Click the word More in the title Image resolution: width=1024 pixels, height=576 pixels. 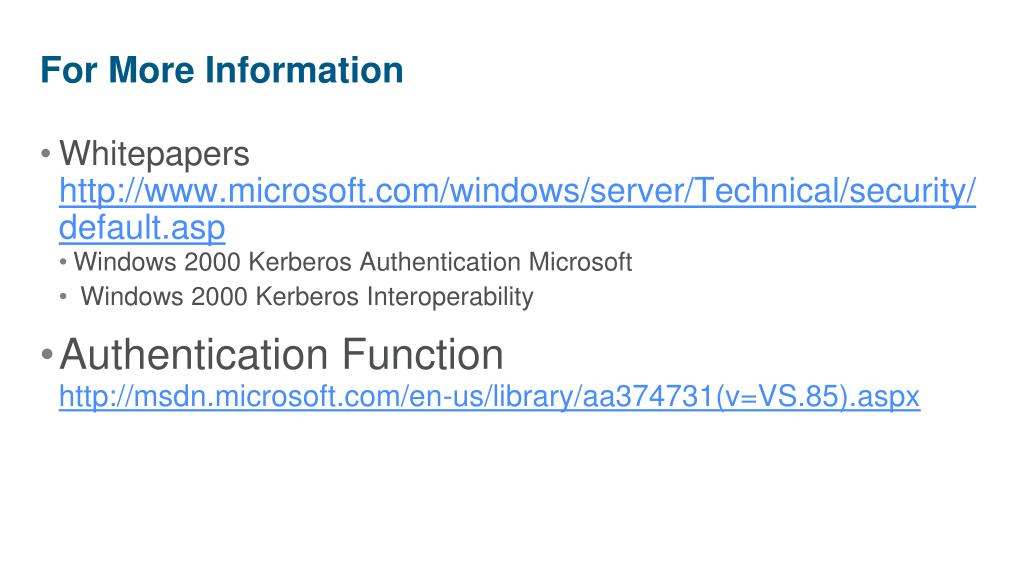tap(152, 70)
